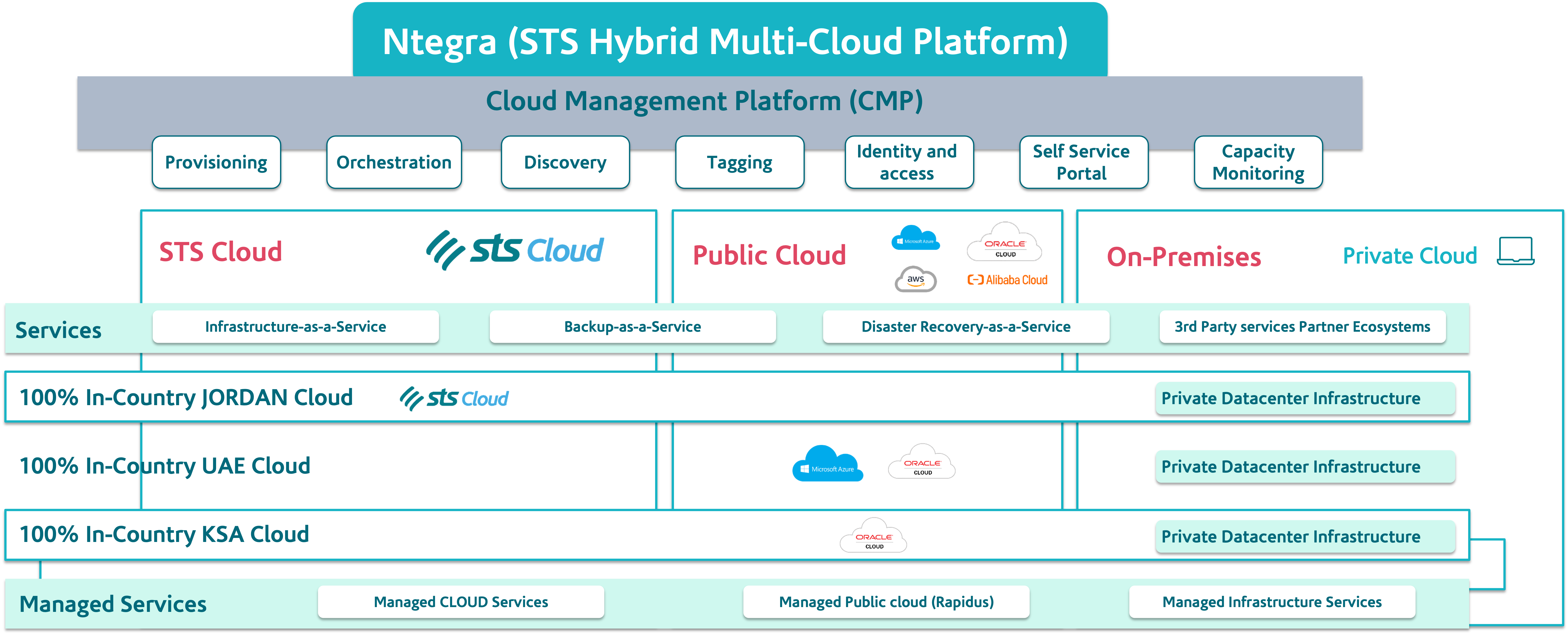Click Private Datacenter Infrastructure in UAE row

pos(1306,467)
